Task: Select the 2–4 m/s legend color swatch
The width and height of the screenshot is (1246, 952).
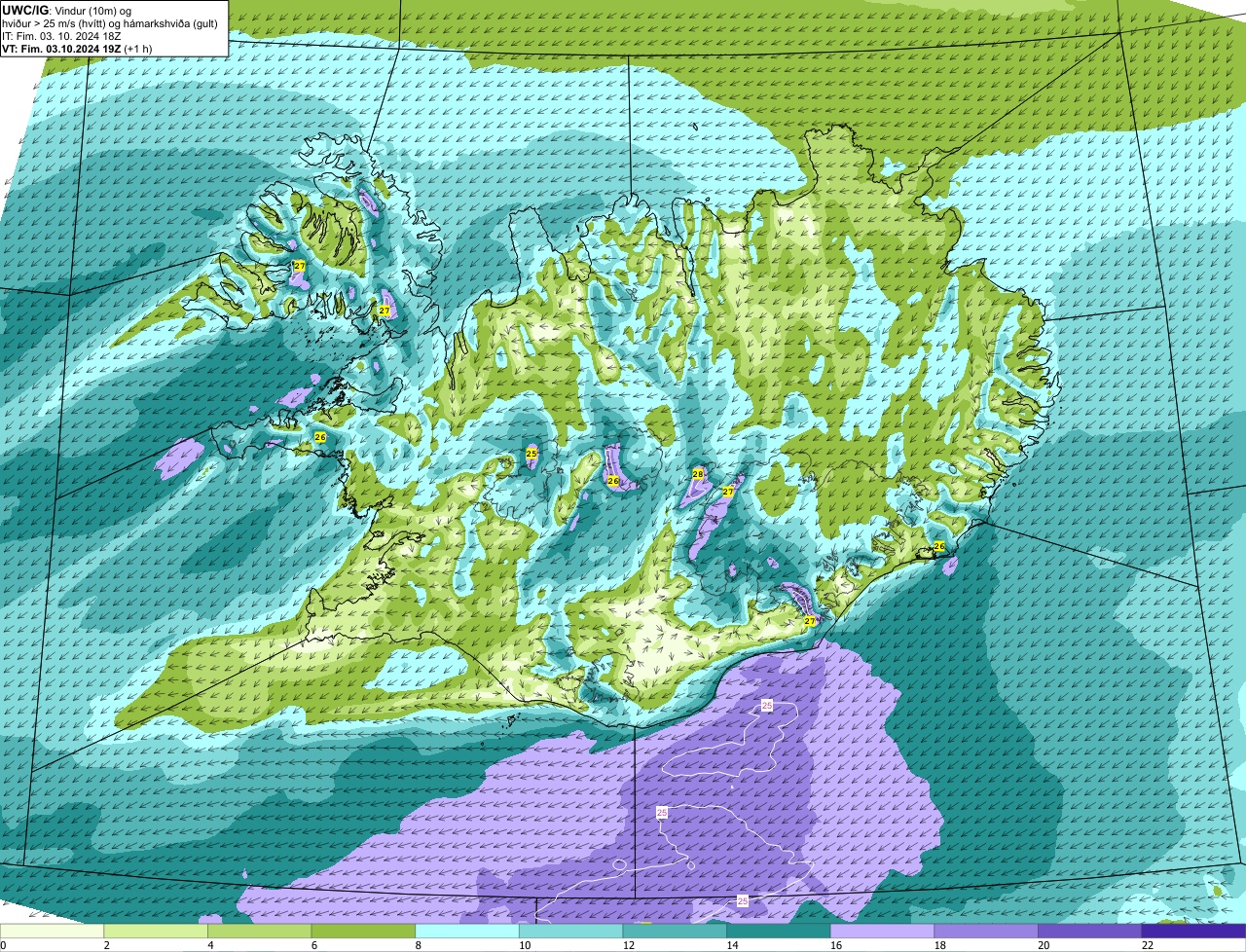Action: 156,931
